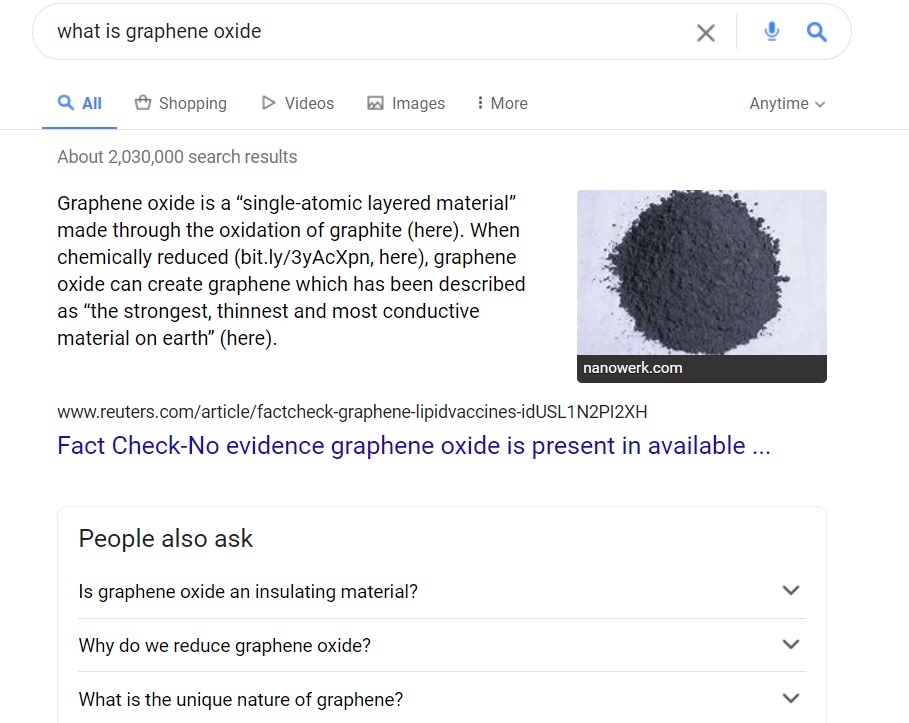Viewport: 909px width, 723px height.
Task: Start voice search with the microphone icon
Action: (x=771, y=32)
